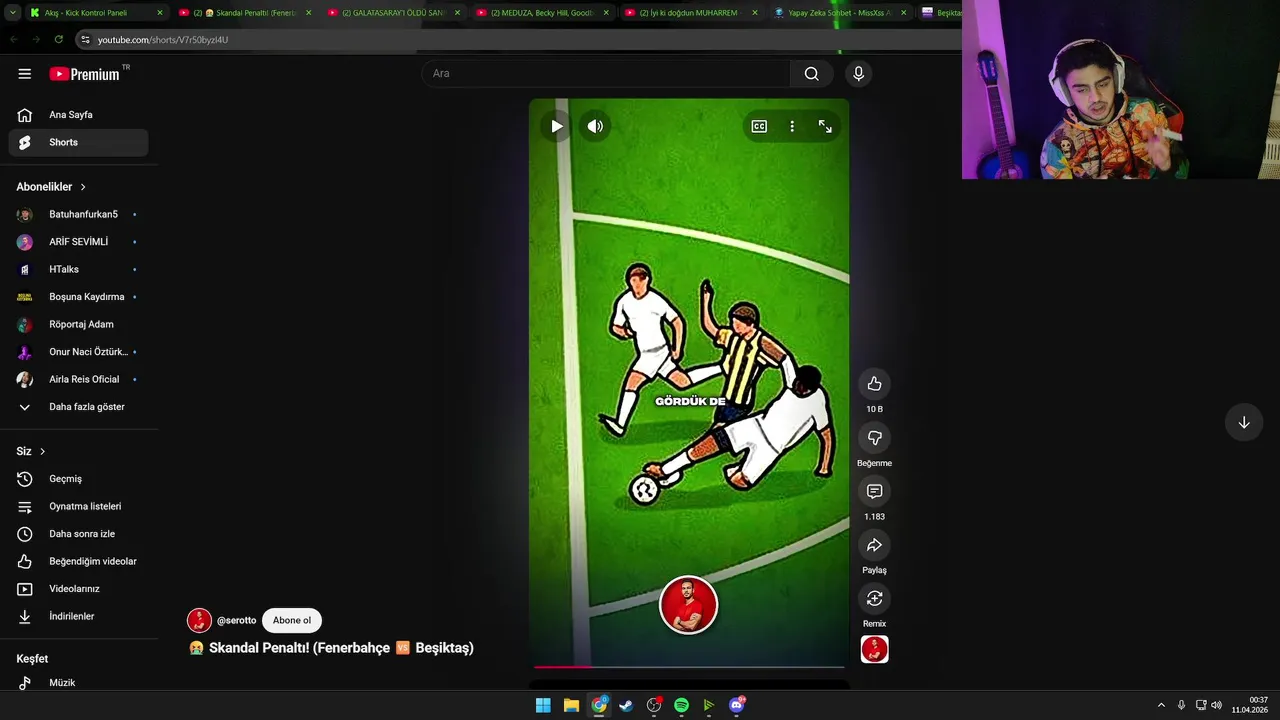Open the YouTube hamburger guide menu
Viewport: 1280px width, 720px height.
click(x=24, y=74)
